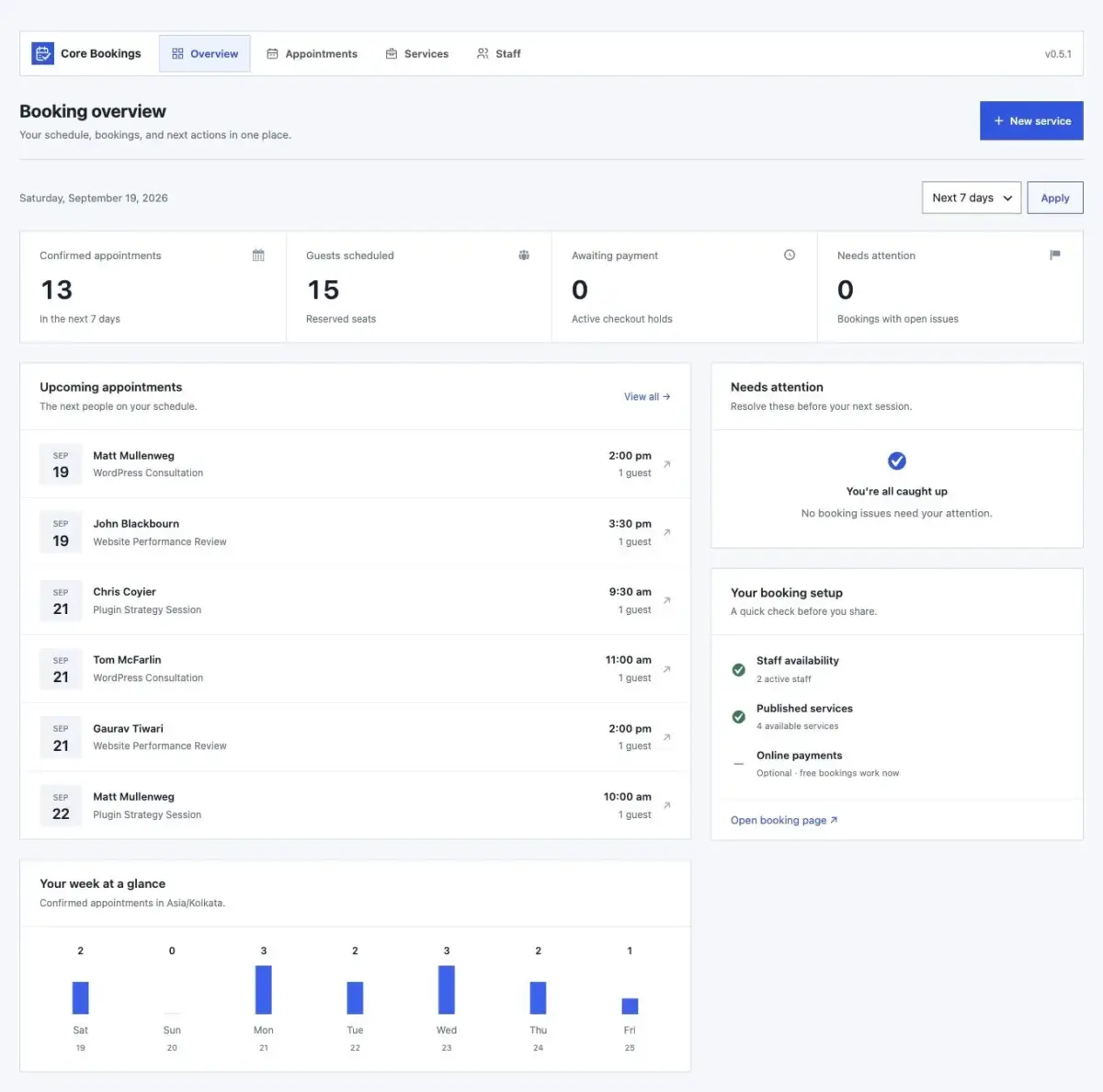The width and height of the screenshot is (1103, 1092).
Task: Open the Staff tab
Action: [x=499, y=53]
